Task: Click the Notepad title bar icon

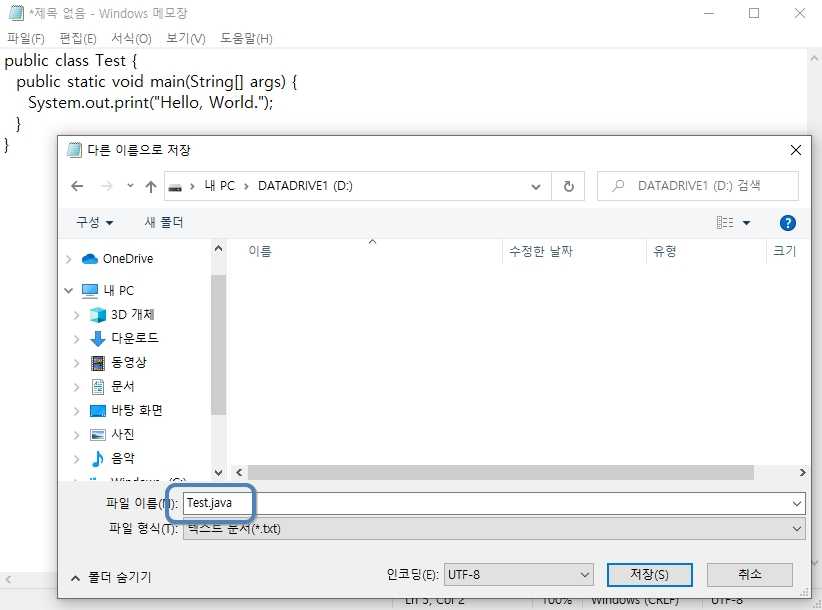Action: coord(16,13)
